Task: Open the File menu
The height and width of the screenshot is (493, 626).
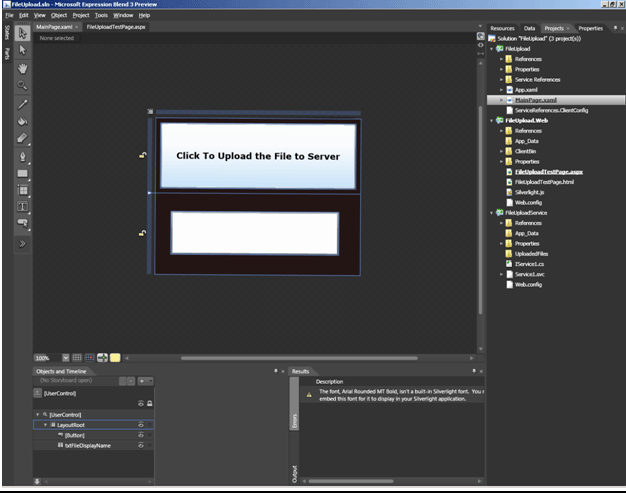Action: (10, 15)
